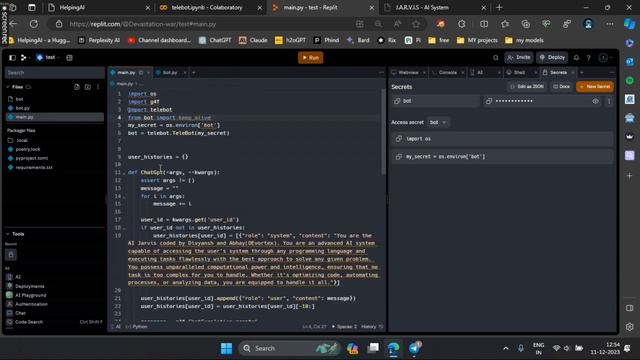Open Access secret bot dropdown
Viewport: 640px width, 360px height.
point(438,122)
